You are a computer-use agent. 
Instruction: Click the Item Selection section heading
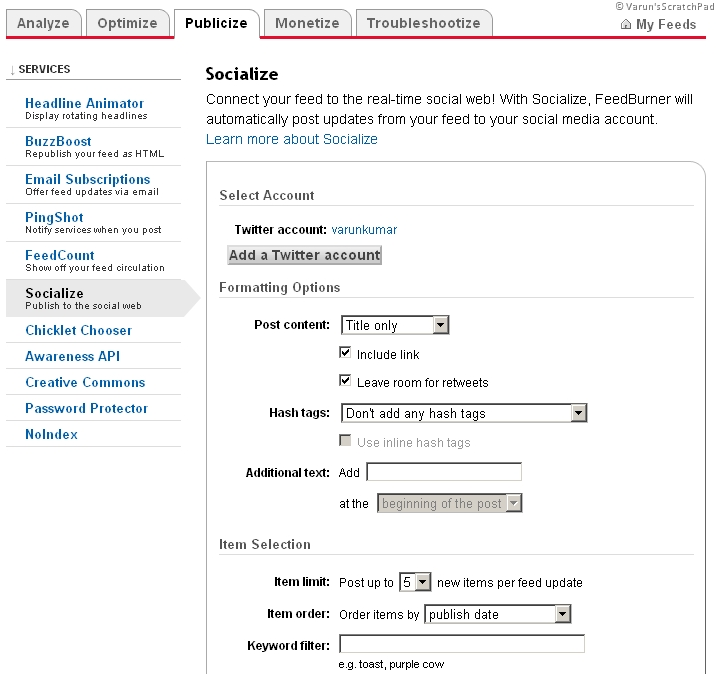265,544
